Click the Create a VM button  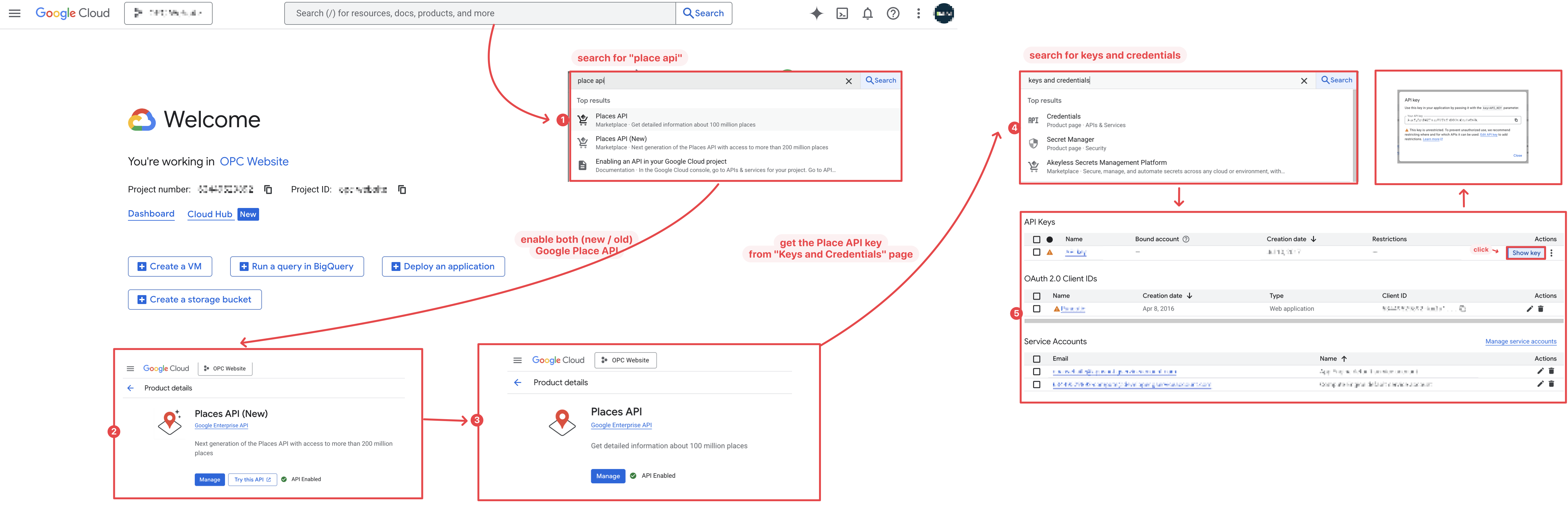[x=170, y=266]
